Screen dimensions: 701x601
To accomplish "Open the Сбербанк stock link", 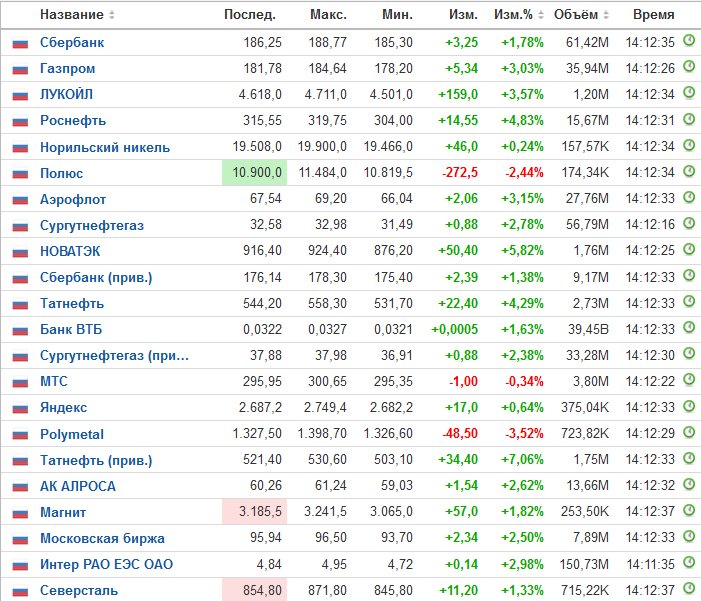I will point(72,42).
